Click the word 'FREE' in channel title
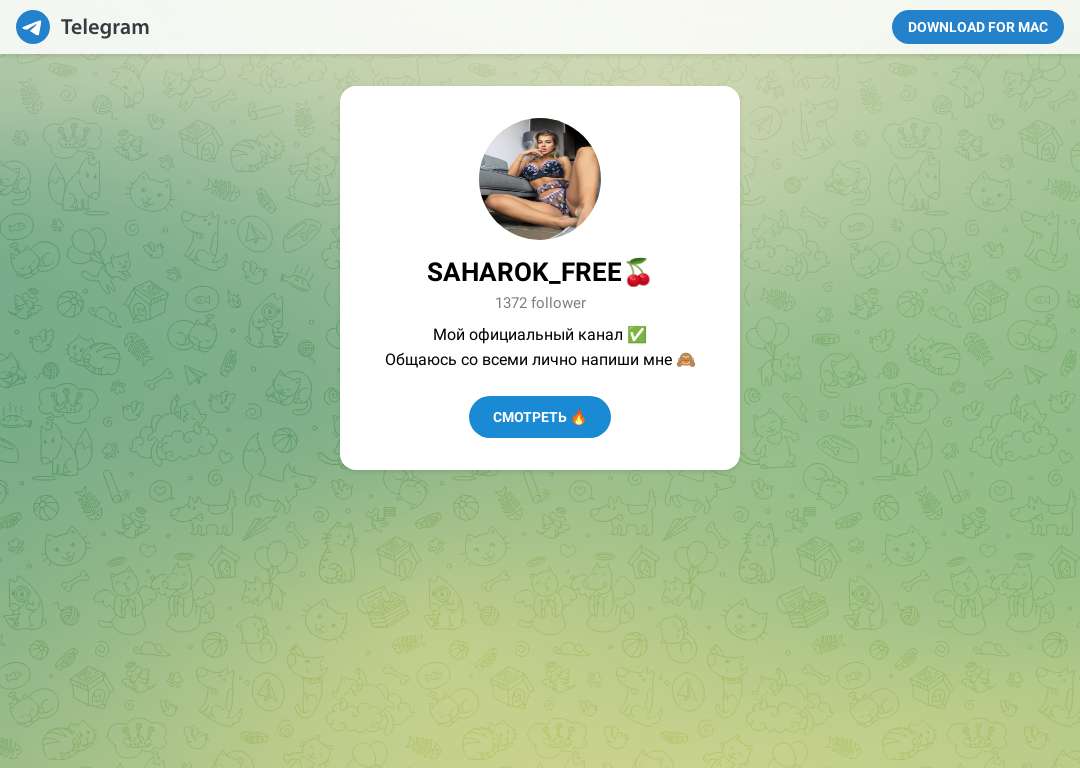1080x768 pixels. pos(591,272)
